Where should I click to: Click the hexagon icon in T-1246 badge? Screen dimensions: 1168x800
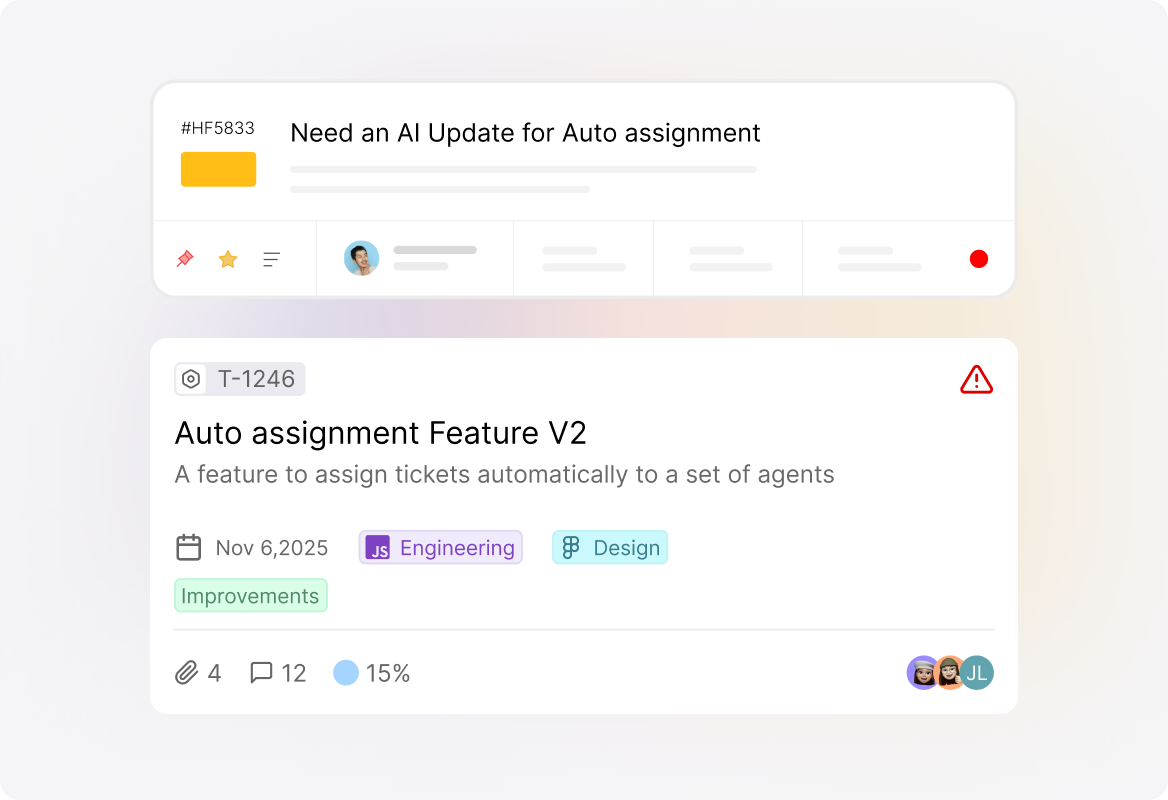191,379
